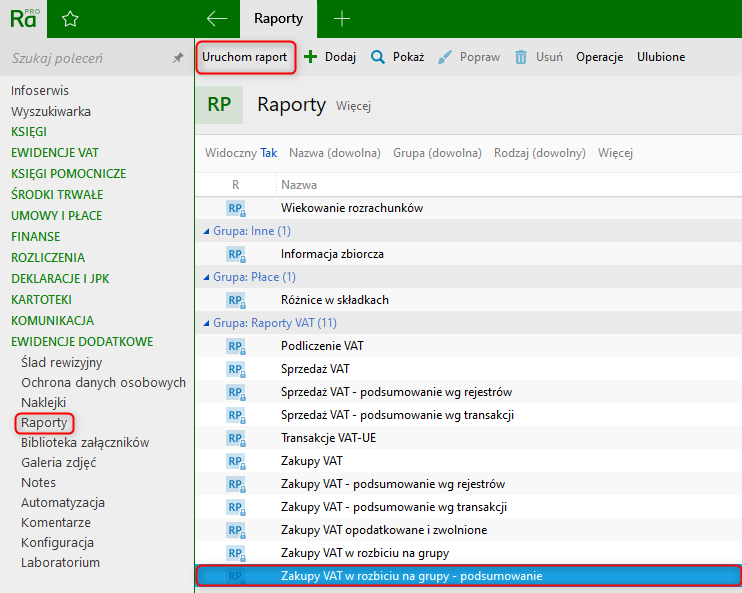Click the back arrow icon
This screenshot has width=742, height=593.
(216, 19)
